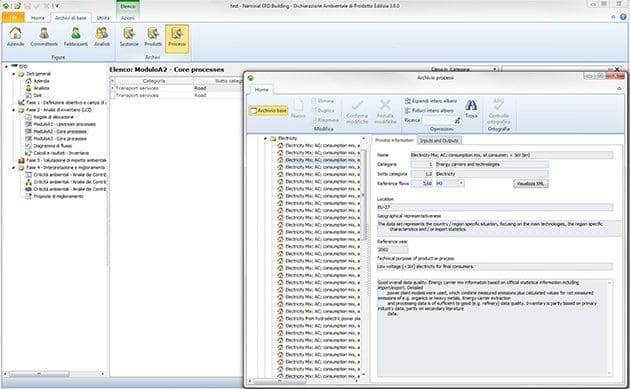Collapse Fase 2 - Analisi di inventario node
This screenshot has width=630, height=389.
14,110
